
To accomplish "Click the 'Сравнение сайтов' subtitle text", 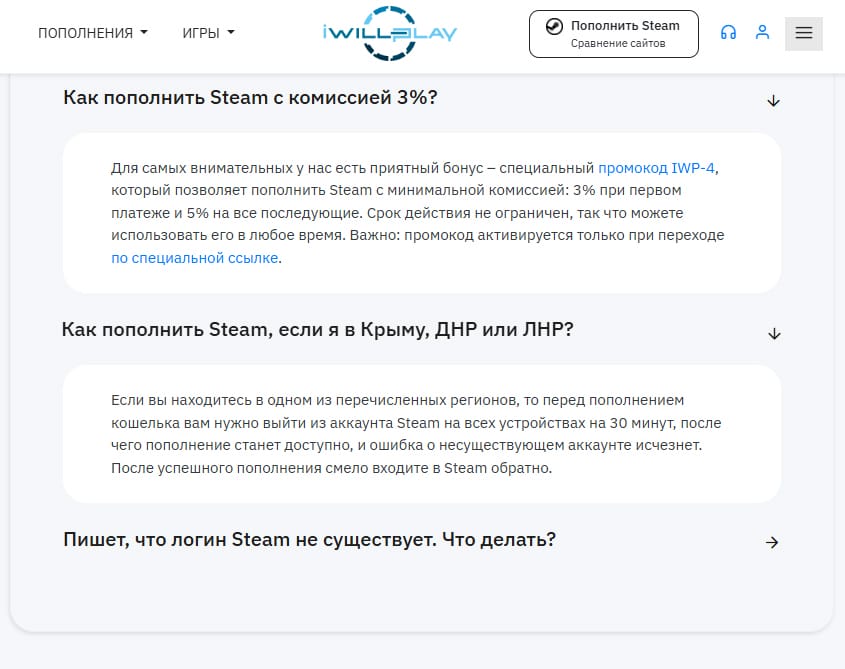I will coord(618,43).
